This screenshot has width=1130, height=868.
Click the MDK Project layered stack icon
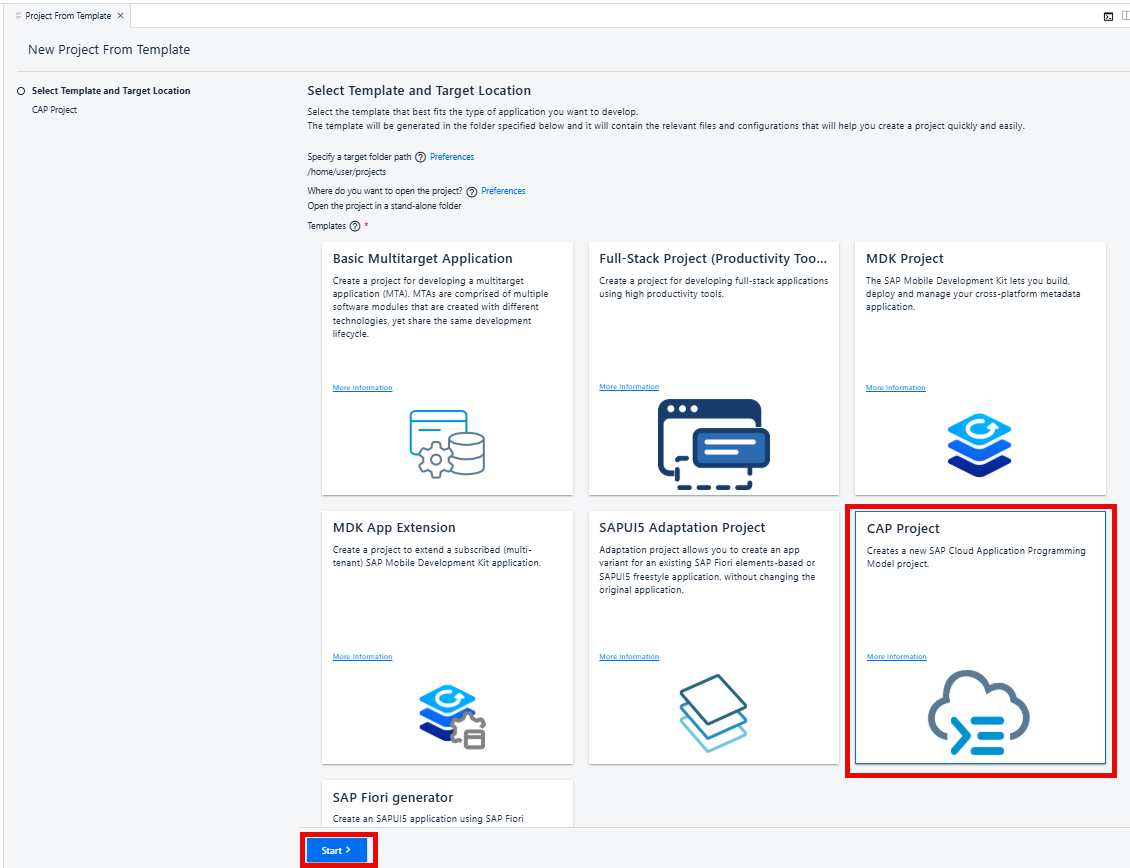tap(979, 445)
